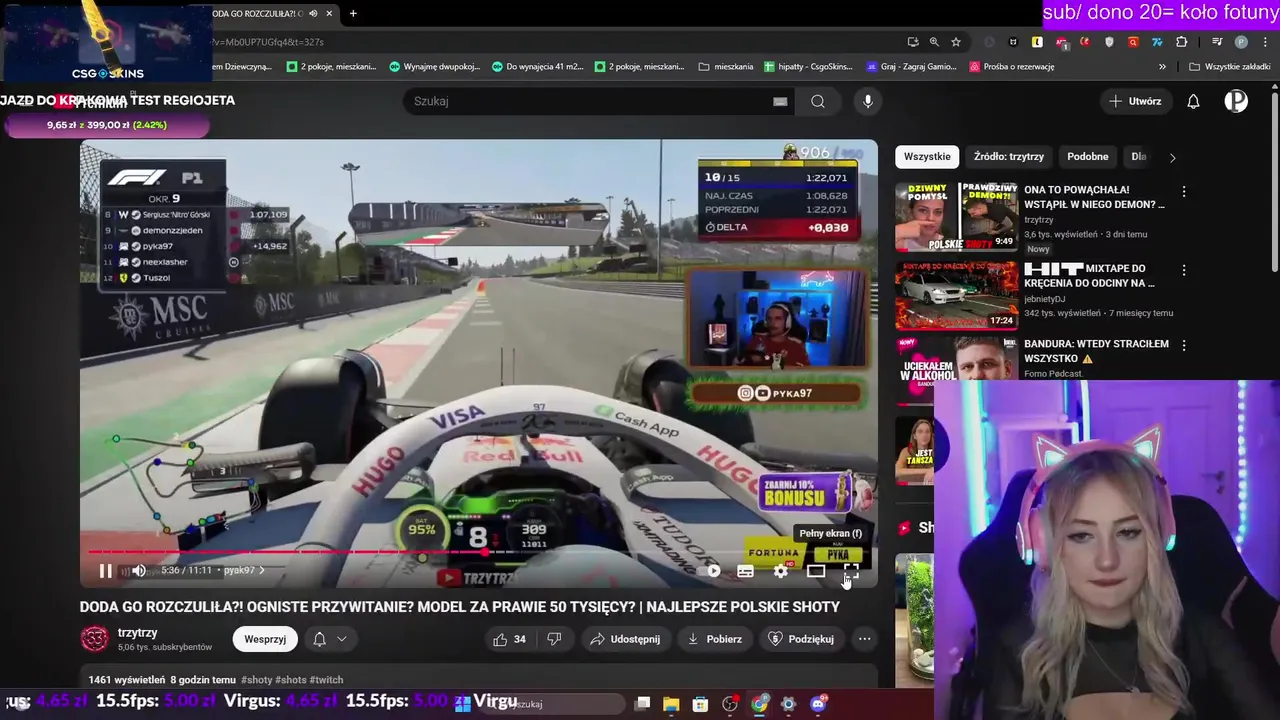Open options for MIXTAPE DO KRĘCENIA video
This screenshot has height=720, width=1280.
tap(1184, 270)
